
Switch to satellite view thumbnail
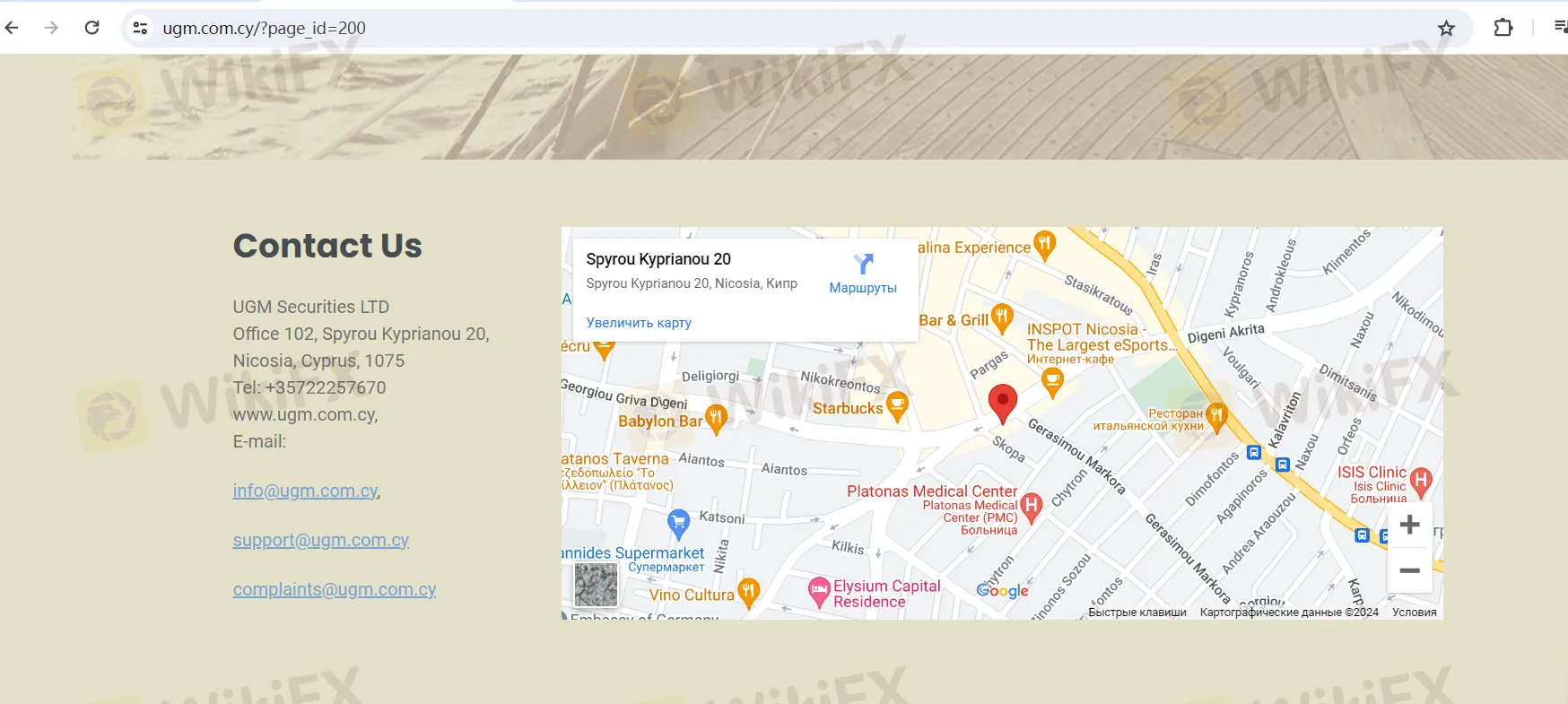[596, 585]
